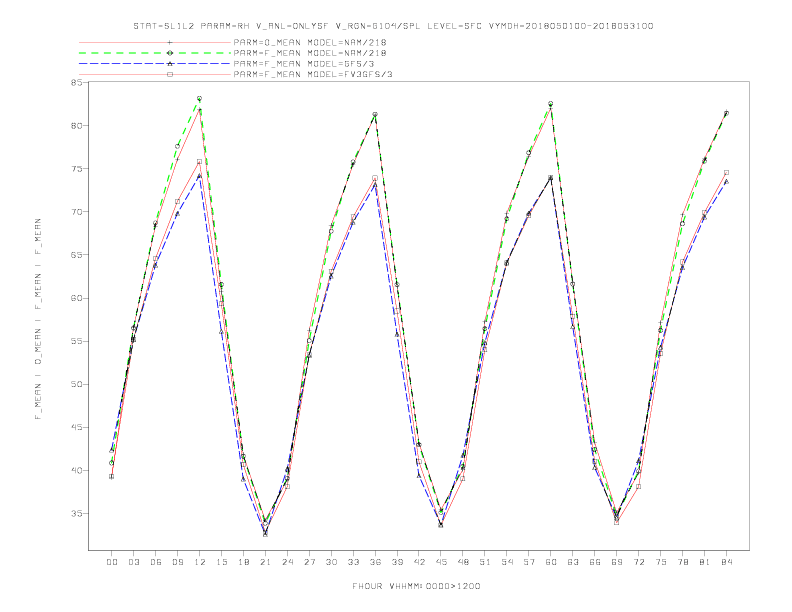Click x-axis tick label 00
Image resolution: width=792 pixels, height=612 pixels.
tap(112, 562)
